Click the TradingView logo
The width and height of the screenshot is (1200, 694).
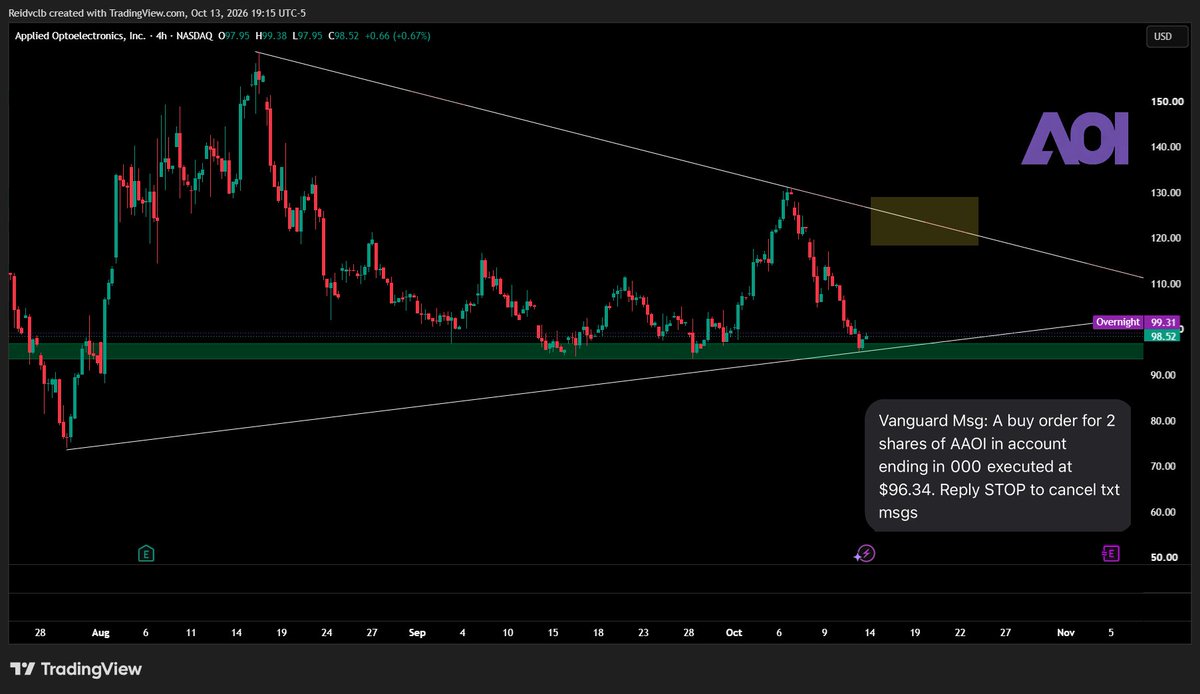pos(76,669)
